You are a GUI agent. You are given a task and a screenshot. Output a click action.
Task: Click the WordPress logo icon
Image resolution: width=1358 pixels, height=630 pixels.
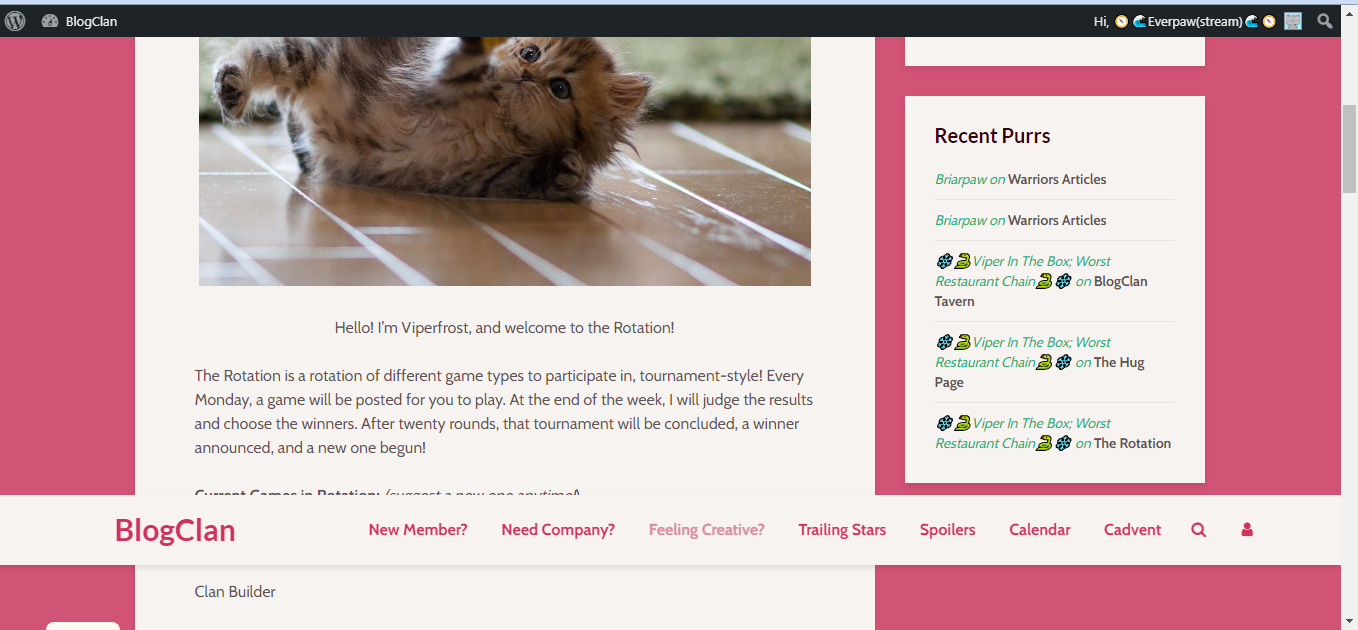(x=15, y=20)
